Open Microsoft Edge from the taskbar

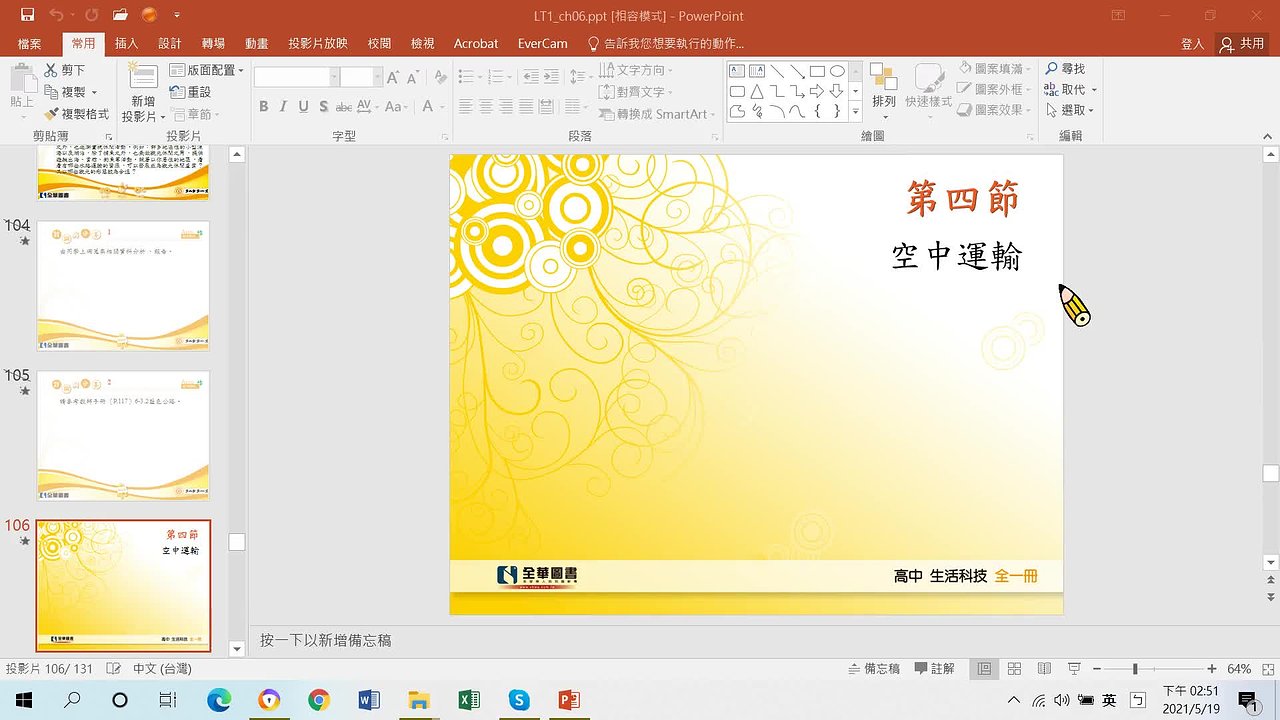(219, 700)
